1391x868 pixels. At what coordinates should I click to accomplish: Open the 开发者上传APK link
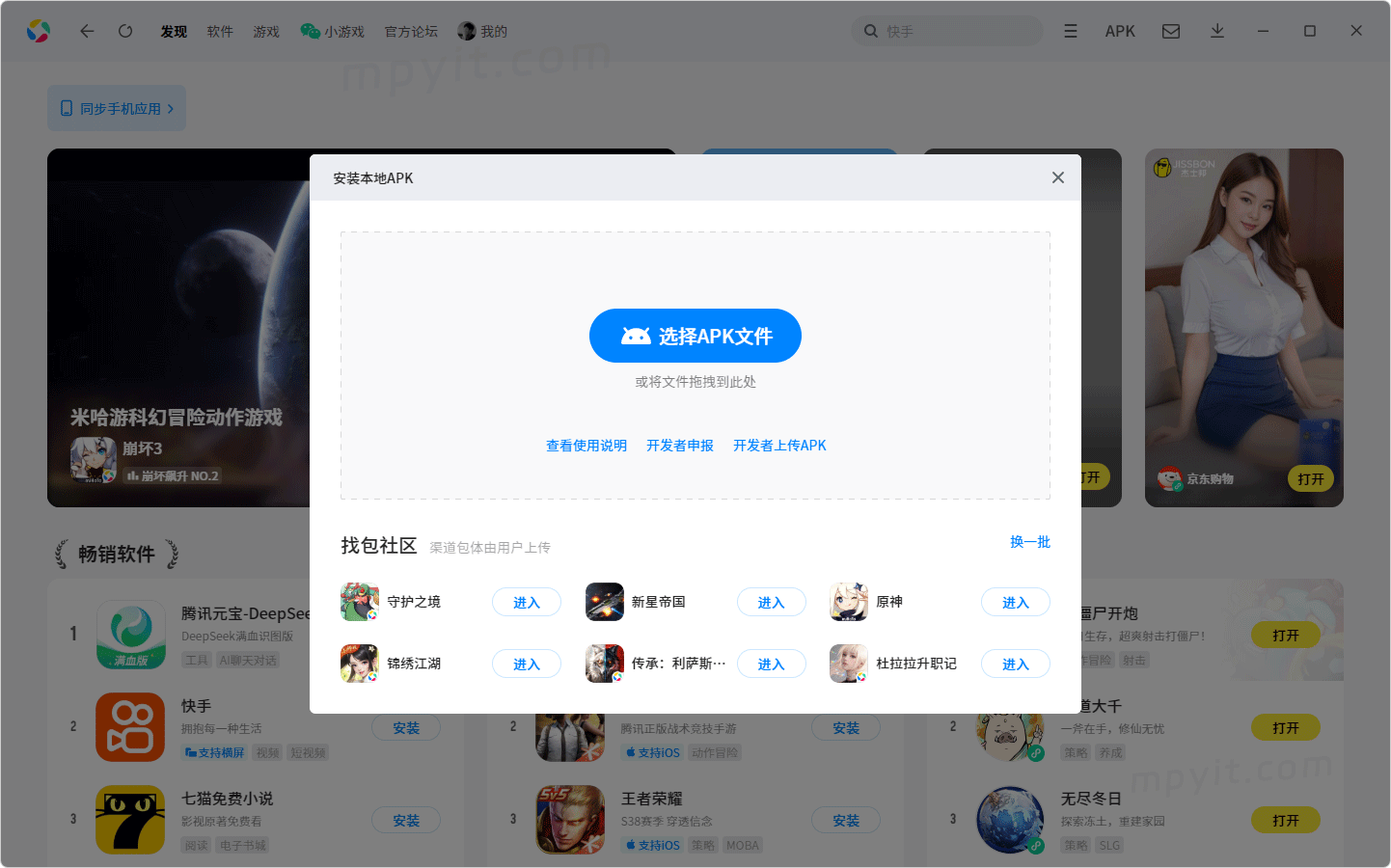779,446
